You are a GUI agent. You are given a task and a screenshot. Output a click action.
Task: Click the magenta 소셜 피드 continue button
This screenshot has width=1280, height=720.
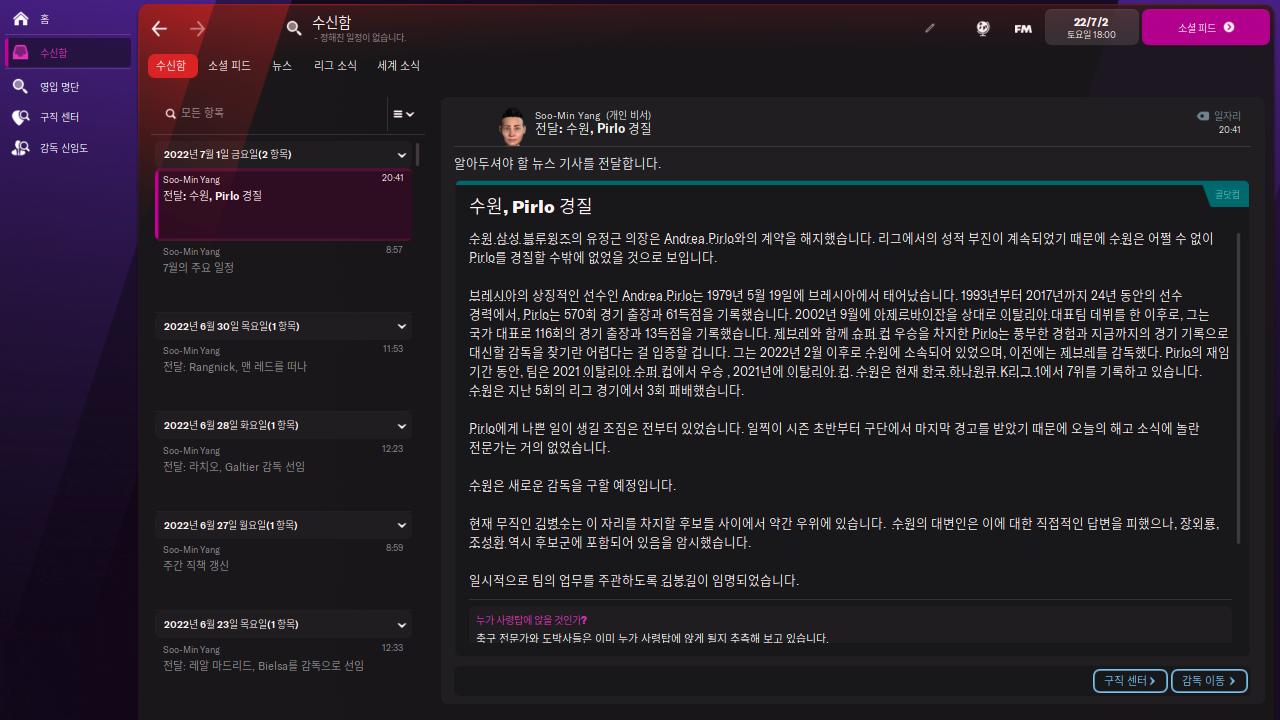(1205, 28)
